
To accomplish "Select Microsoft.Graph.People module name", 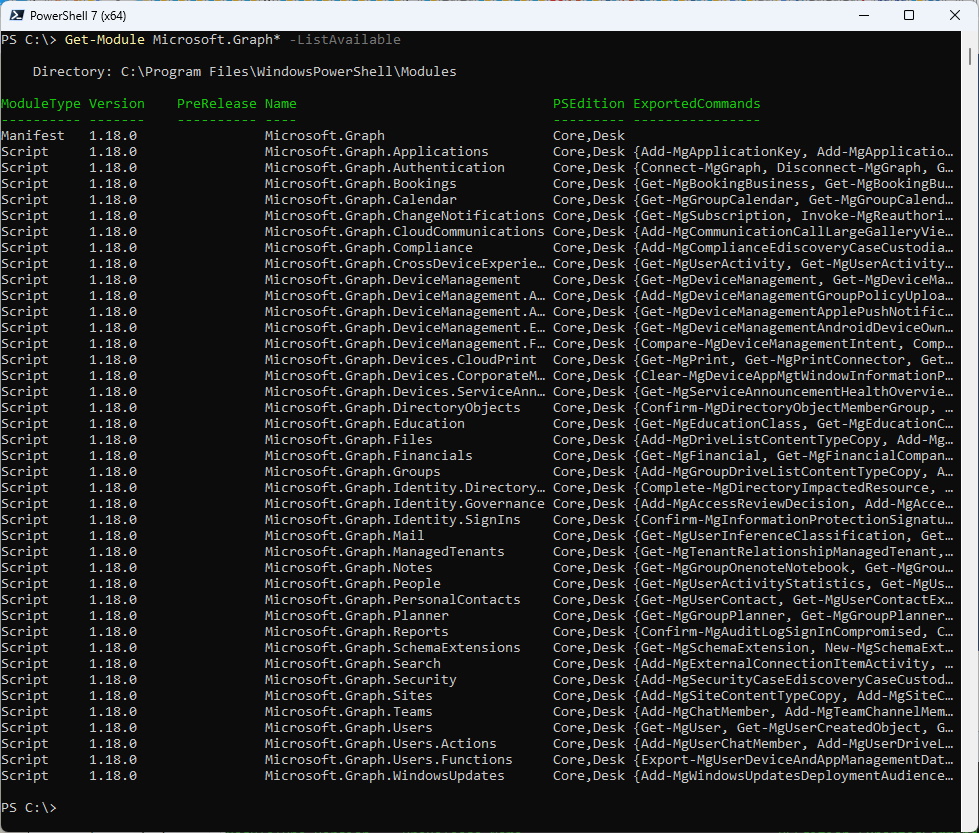I will pos(353,584).
